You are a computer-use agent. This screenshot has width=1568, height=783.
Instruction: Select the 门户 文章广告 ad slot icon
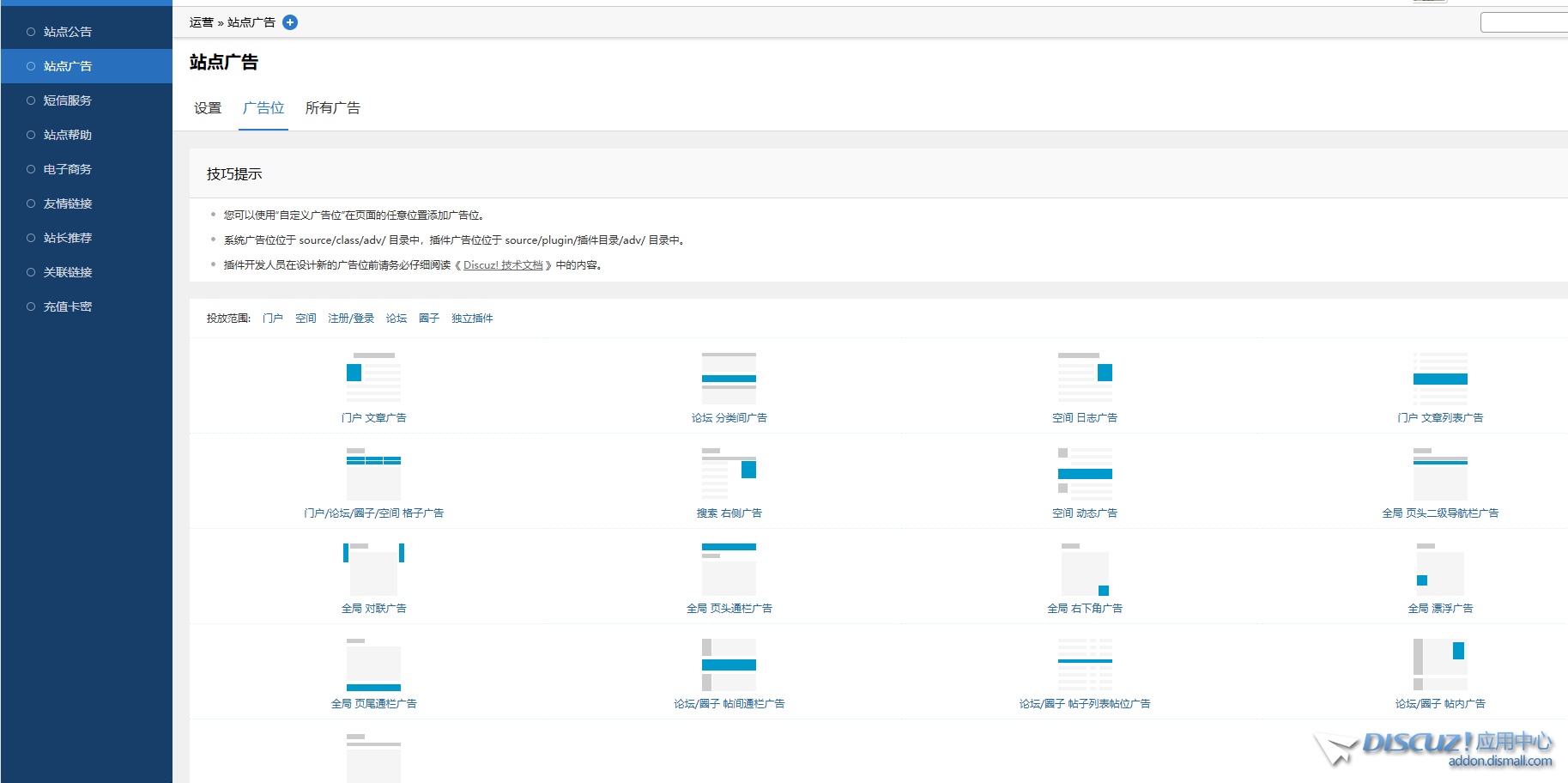tap(373, 378)
